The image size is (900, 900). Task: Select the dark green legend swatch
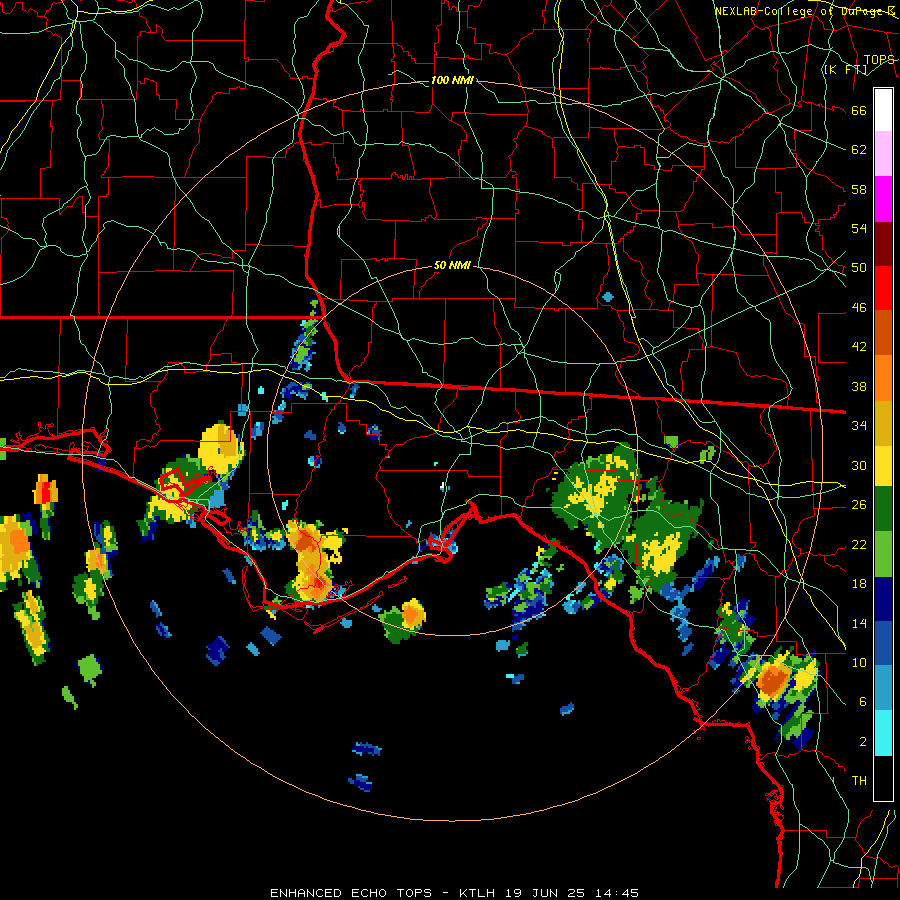tap(883, 509)
